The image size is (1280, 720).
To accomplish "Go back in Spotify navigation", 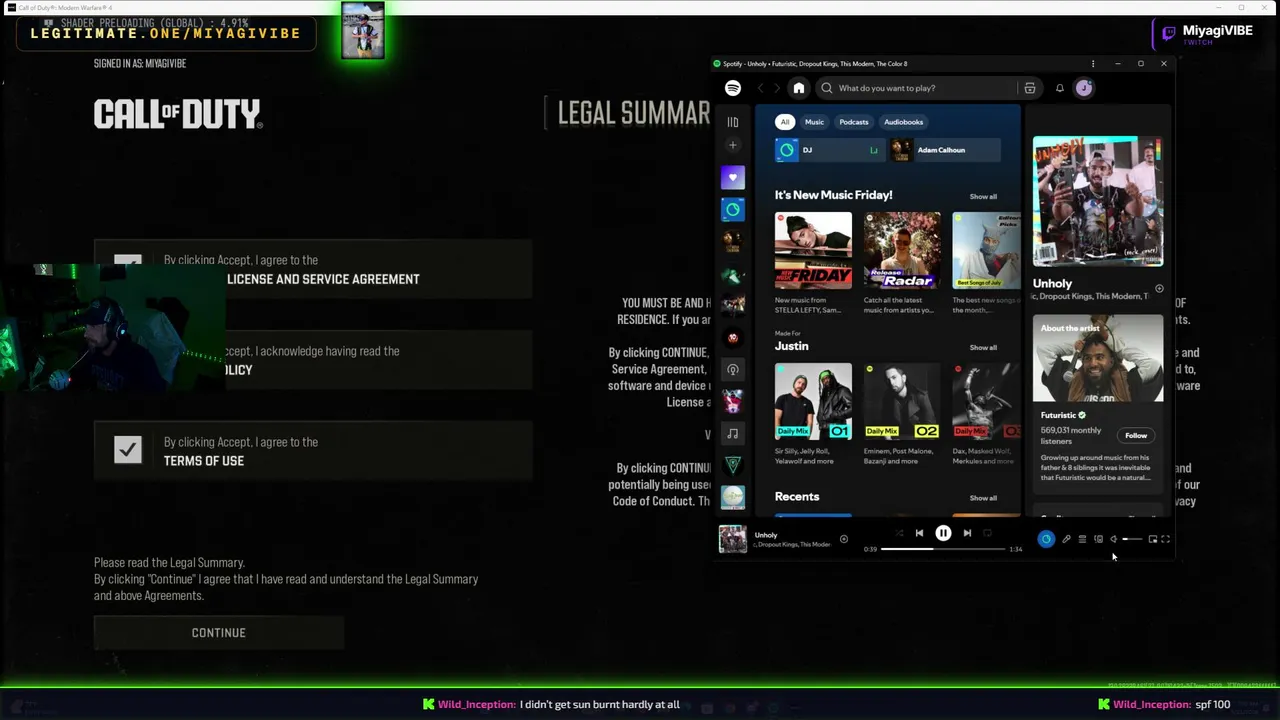I will pyautogui.click(x=760, y=88).
